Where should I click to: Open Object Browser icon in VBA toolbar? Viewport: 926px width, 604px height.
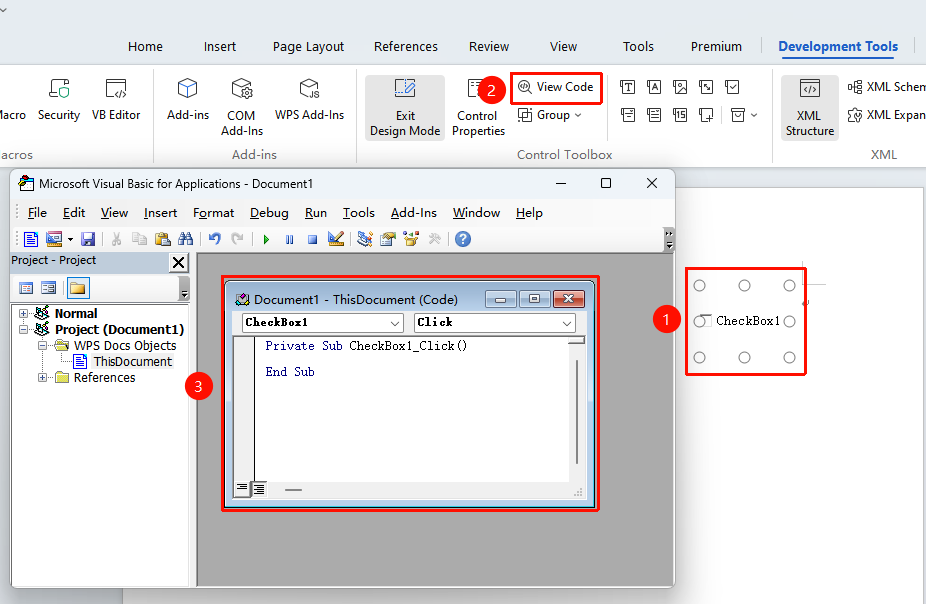point(411,239)
